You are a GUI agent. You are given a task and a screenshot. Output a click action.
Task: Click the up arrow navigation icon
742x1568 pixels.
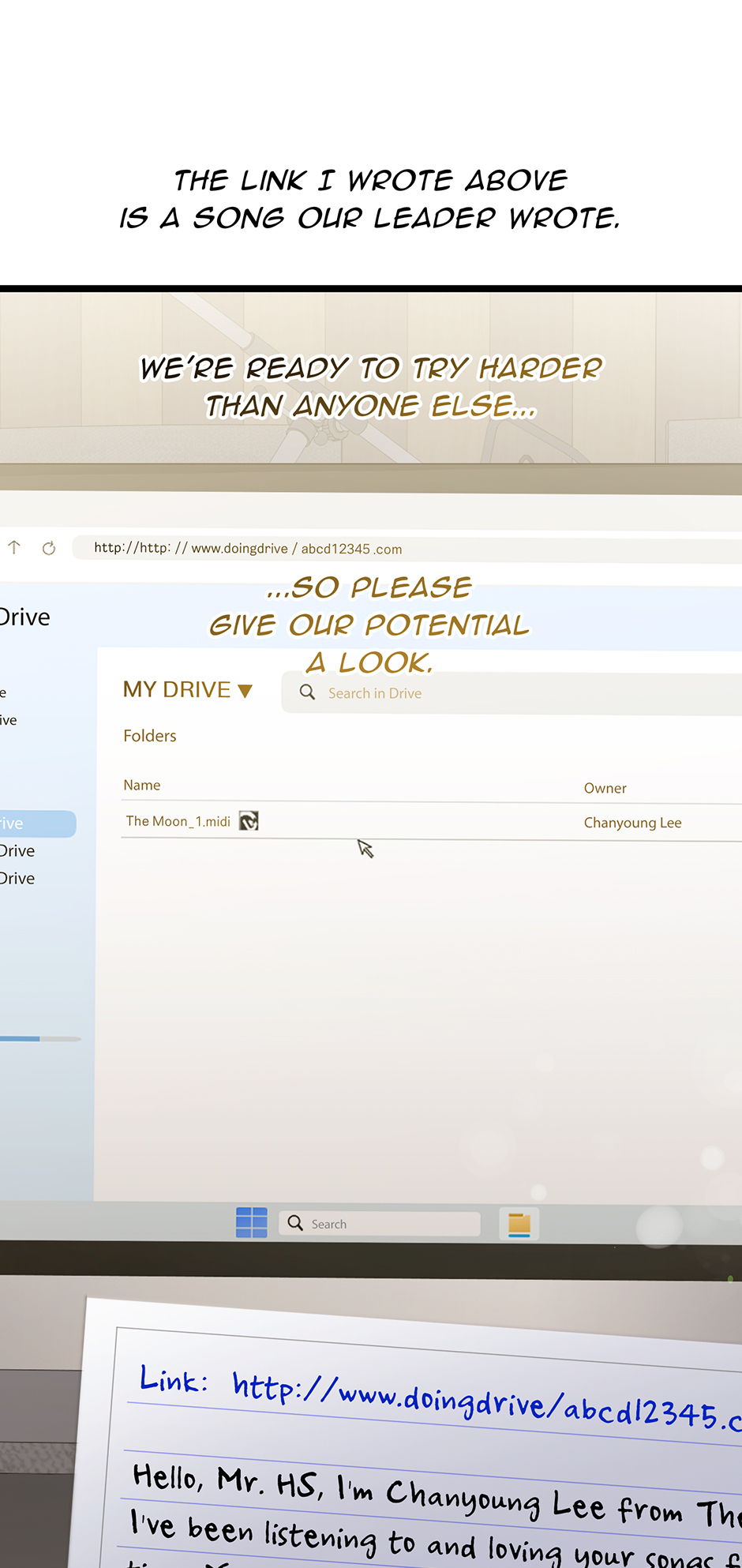(14, 547)
